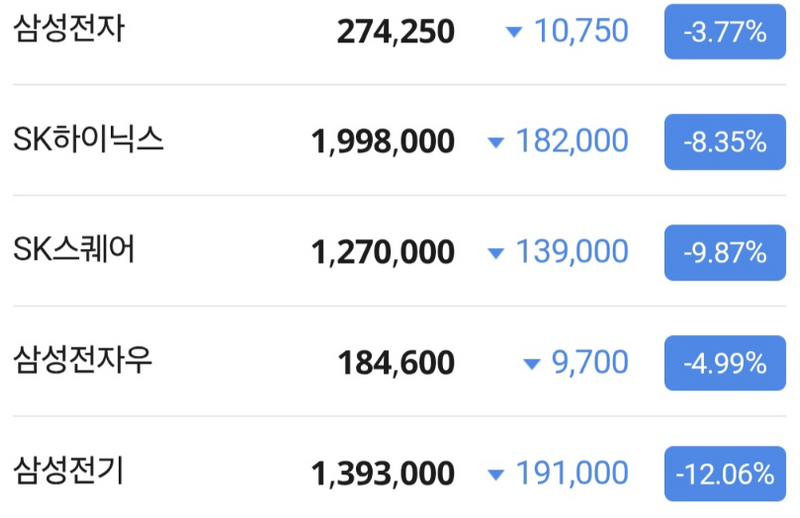Tap the -3.77% change badge
The width and height of the screenshot is (800, 518).
(x=725, y=32)
